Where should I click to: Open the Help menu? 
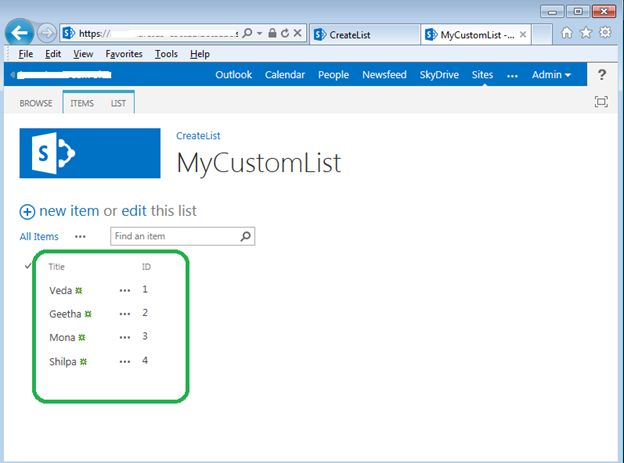200,54
